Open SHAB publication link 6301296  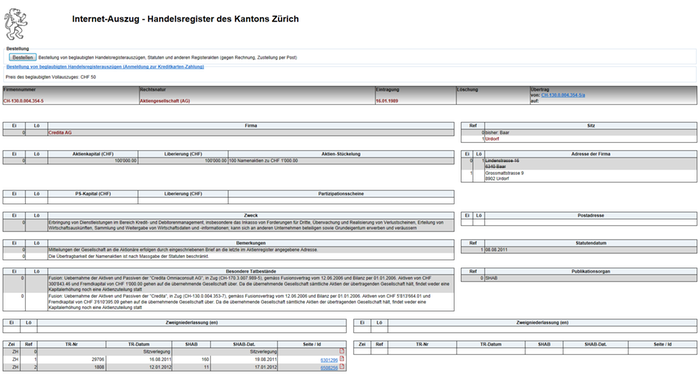click(329, 360)
